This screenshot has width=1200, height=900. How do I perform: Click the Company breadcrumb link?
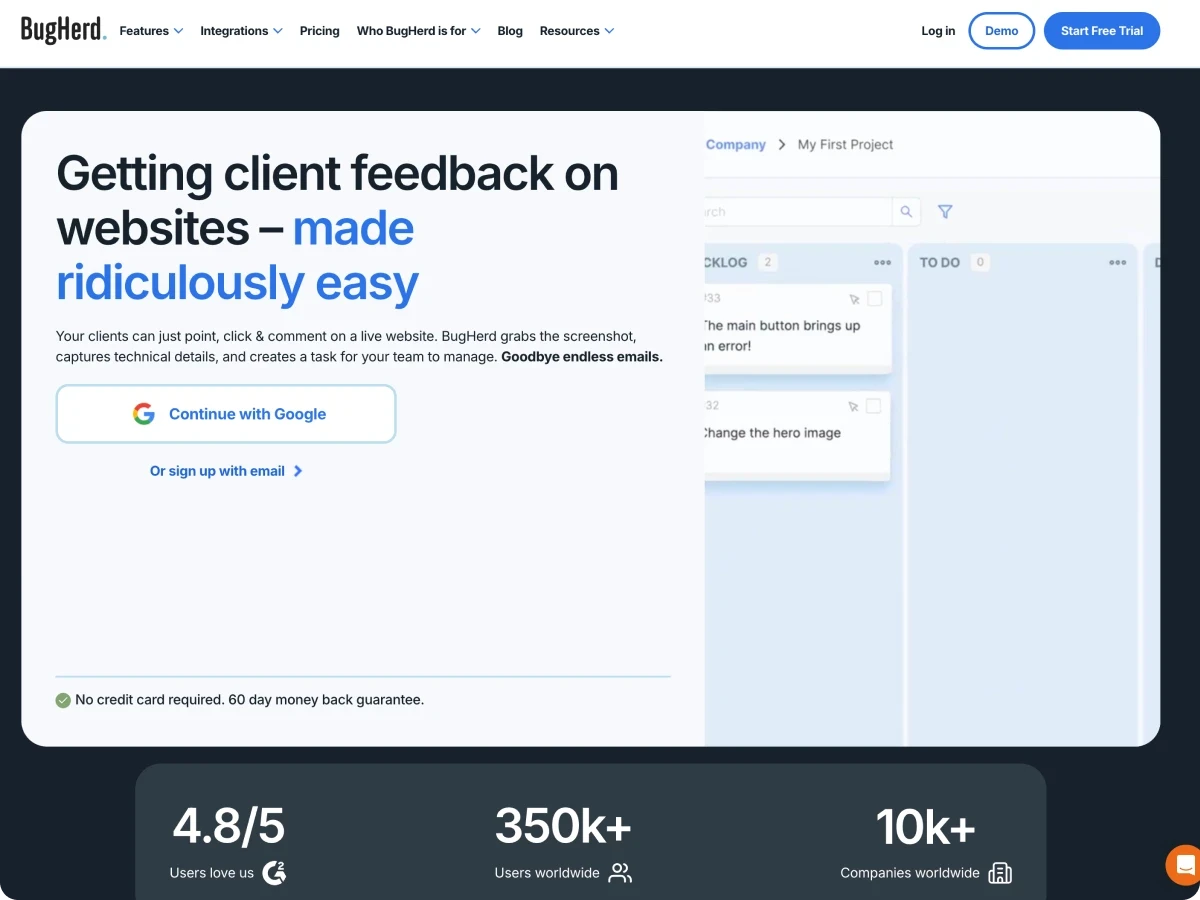735,145
